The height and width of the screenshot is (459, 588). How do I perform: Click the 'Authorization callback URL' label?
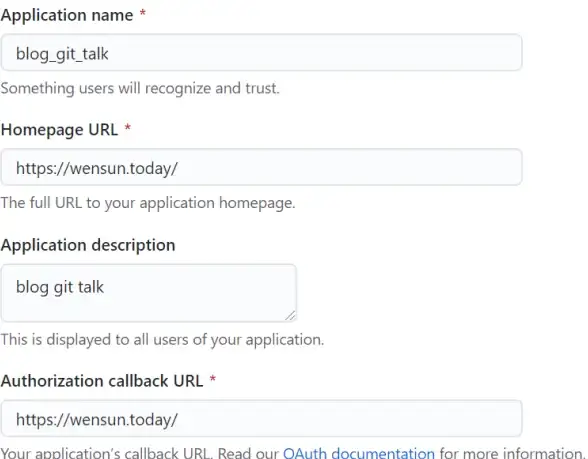tap(102, 381)
